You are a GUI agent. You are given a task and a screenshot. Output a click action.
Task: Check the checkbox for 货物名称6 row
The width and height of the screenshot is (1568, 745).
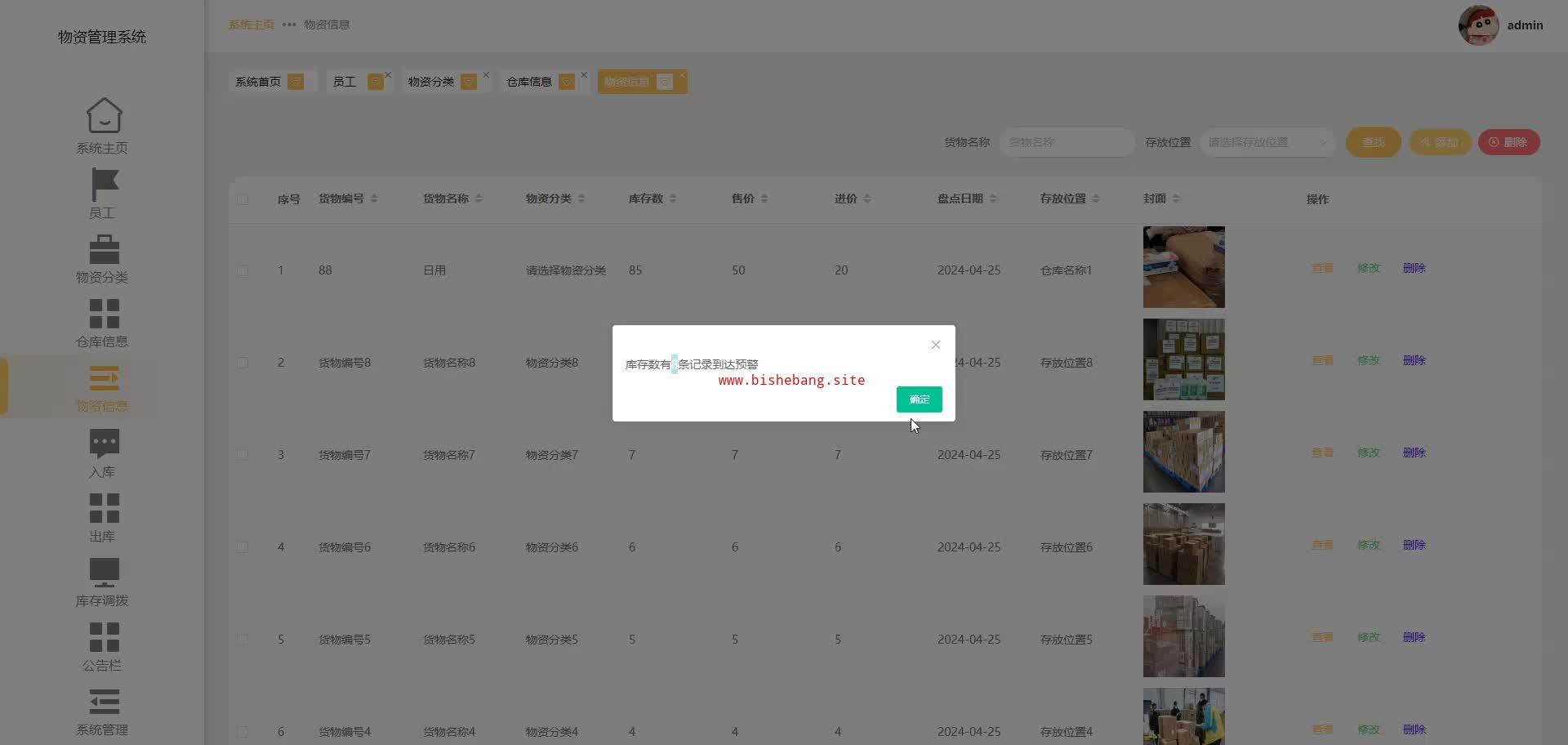click(243, 547)
